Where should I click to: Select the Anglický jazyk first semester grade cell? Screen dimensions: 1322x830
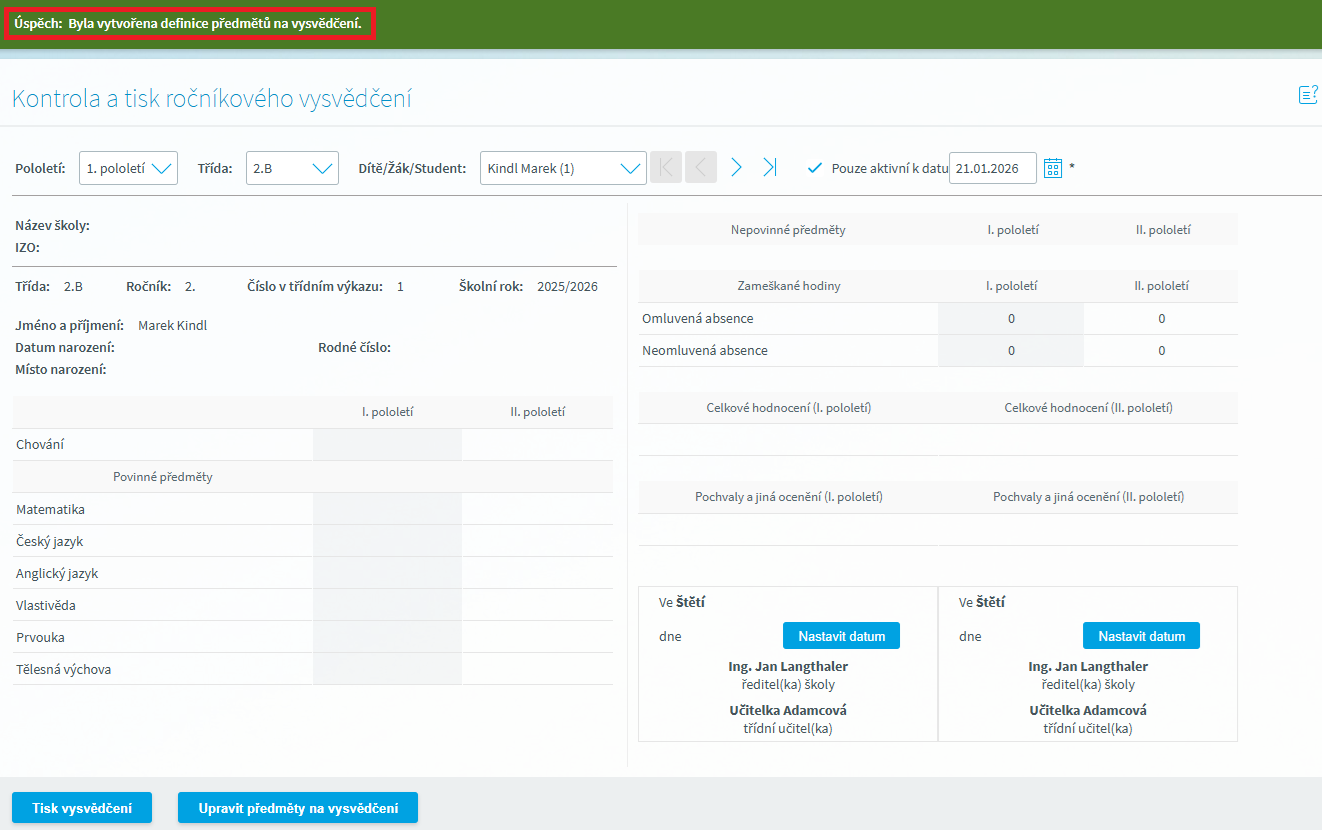[x=387, y=573]
